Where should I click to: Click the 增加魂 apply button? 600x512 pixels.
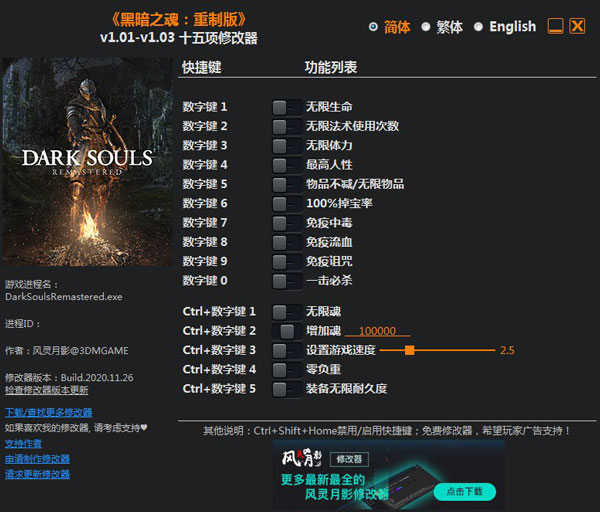tap(287, 331)
